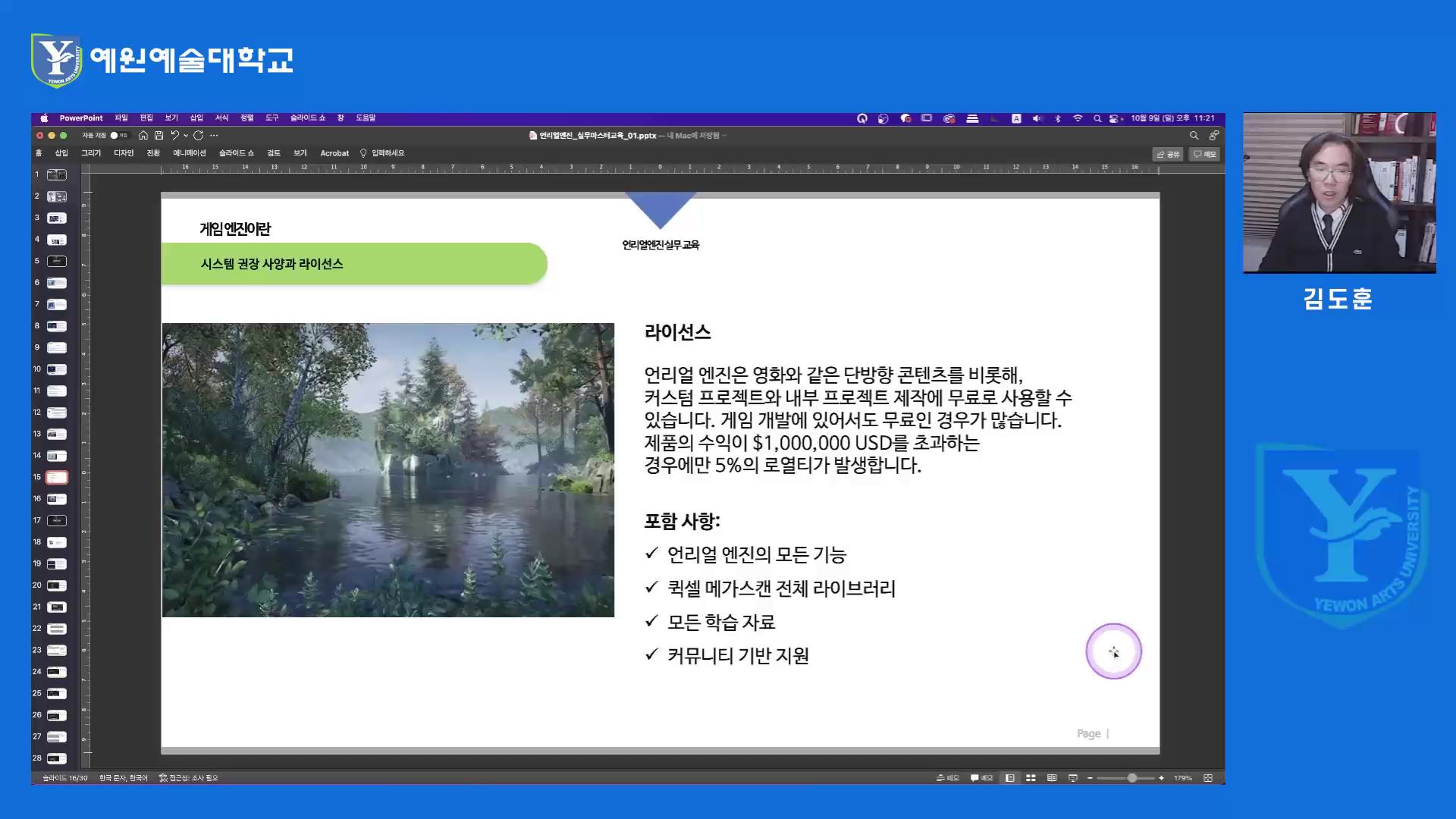This screenshot has width=1456, height=819.
Task: Switch to the 애니메이션 ribbon tab
Action: [190, 153]
